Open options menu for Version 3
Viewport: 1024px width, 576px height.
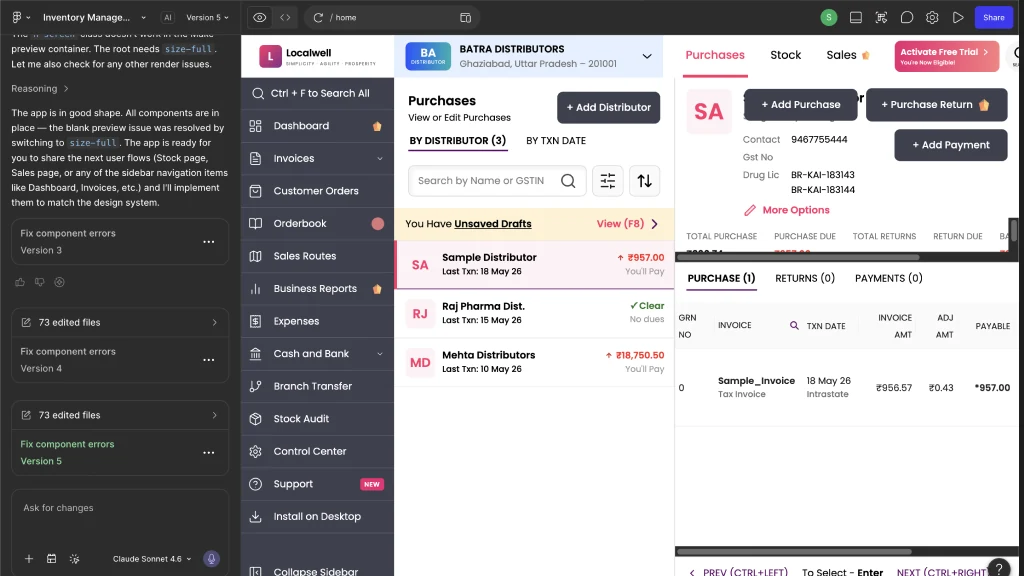tap(208, 242)
